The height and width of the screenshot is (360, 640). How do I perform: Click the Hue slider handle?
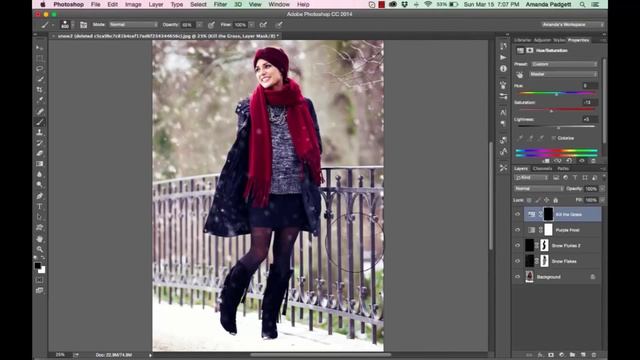coord(556,94)
